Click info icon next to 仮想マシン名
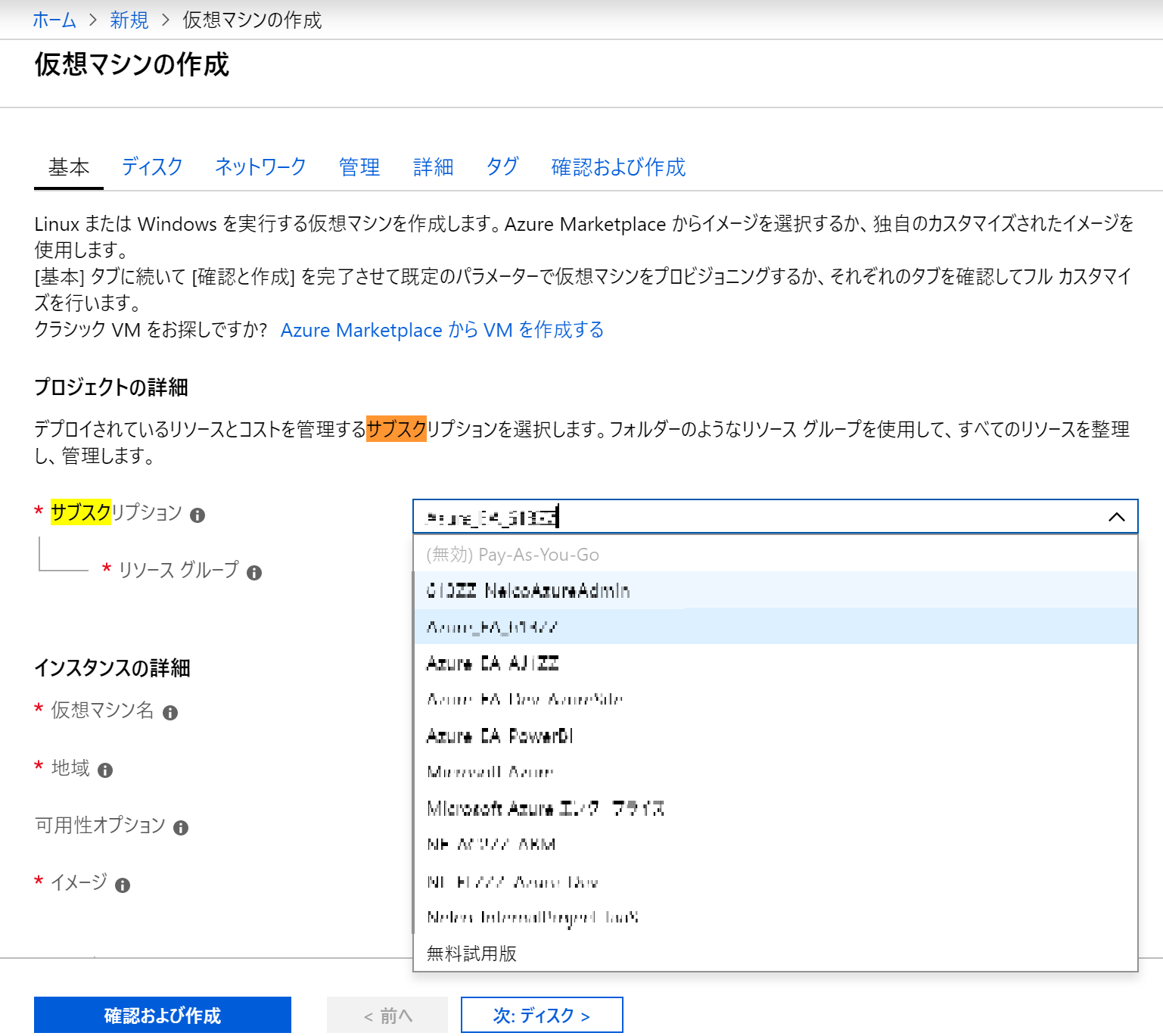 170,713
